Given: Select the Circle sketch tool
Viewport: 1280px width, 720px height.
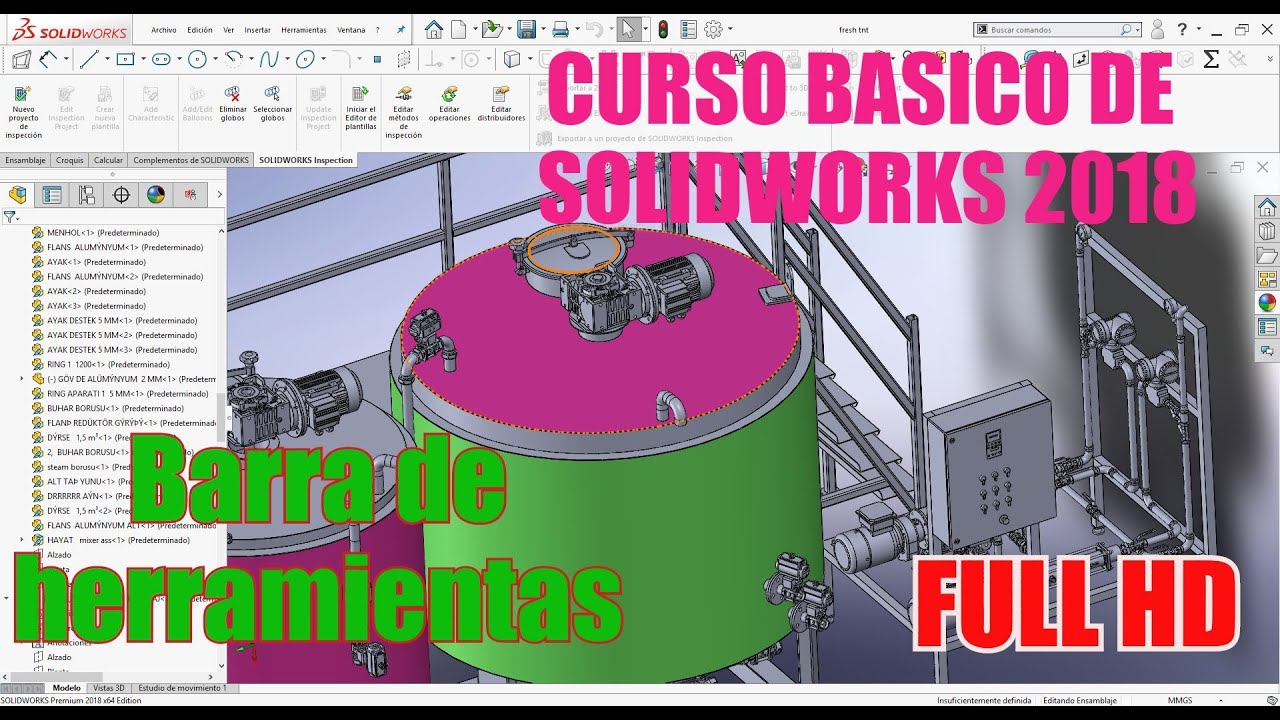Looking at the screenshot, I should pyautogui.click(x=197, y=59).
